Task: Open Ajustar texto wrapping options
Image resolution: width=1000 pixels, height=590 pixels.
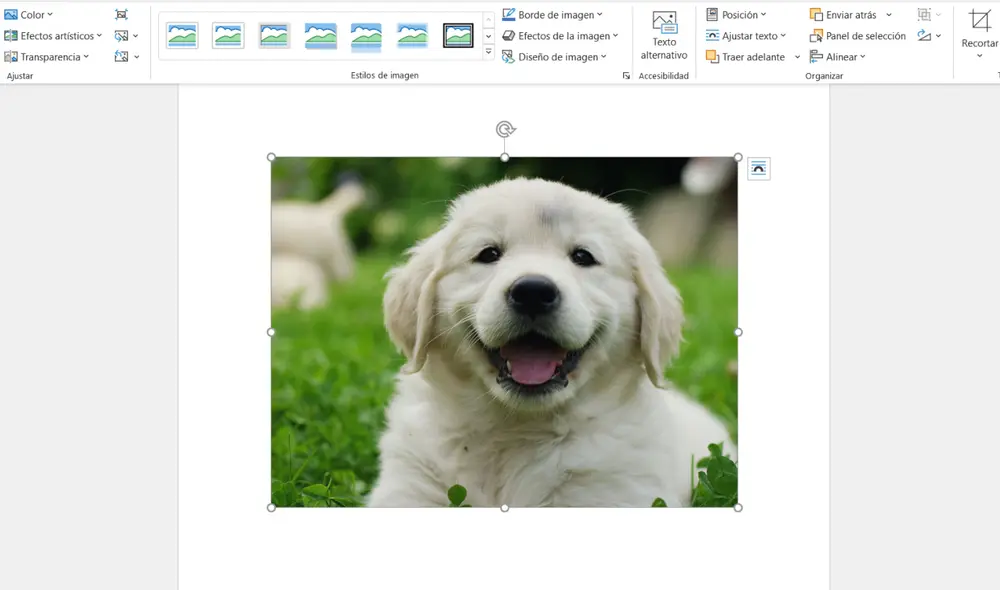Action: click(x=747, y=35)
